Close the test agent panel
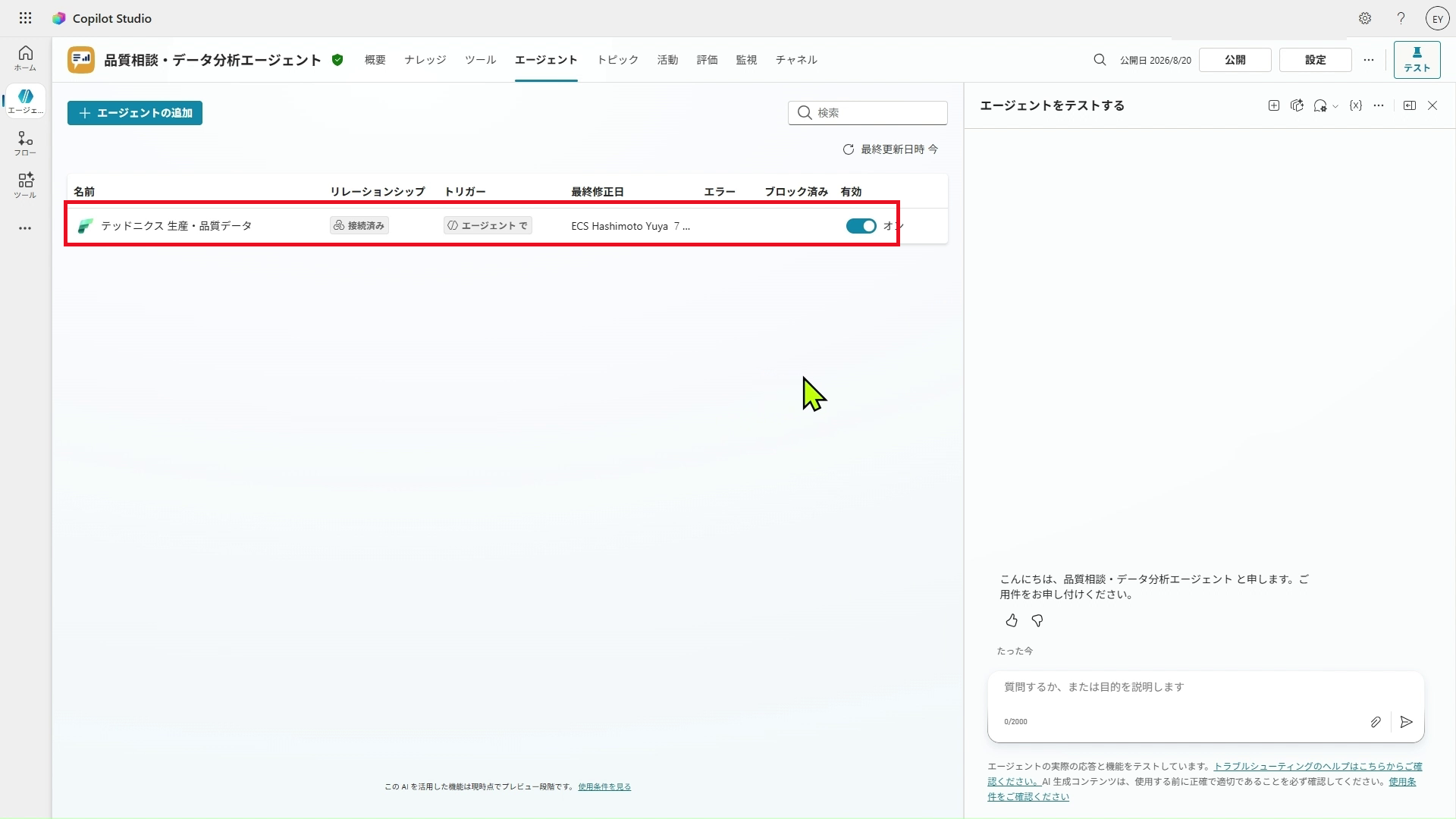 [1432, 105]
